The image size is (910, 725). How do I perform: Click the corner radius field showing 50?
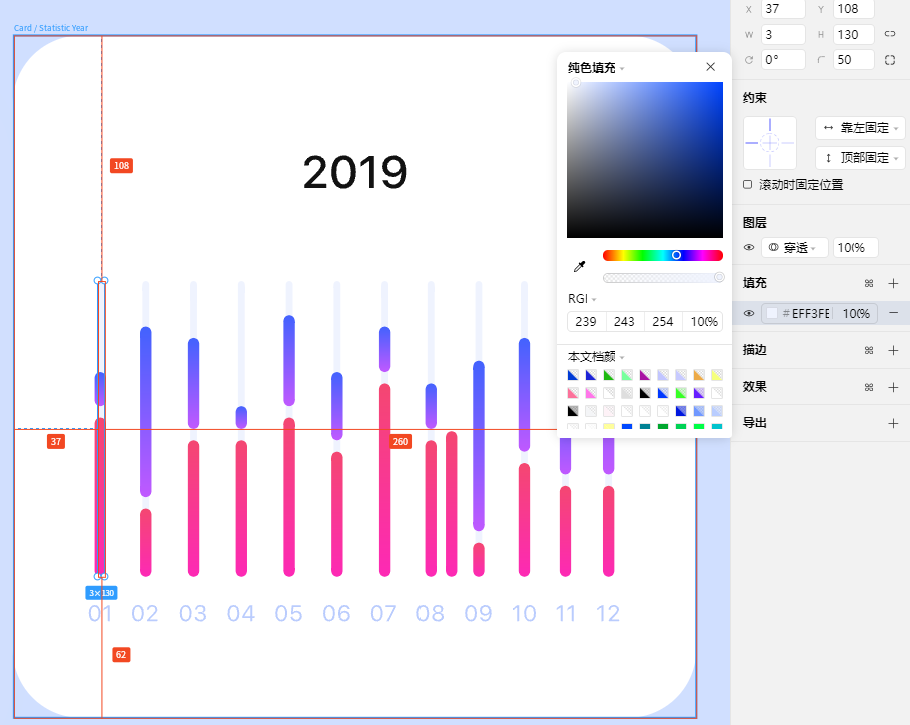[854, 60]
